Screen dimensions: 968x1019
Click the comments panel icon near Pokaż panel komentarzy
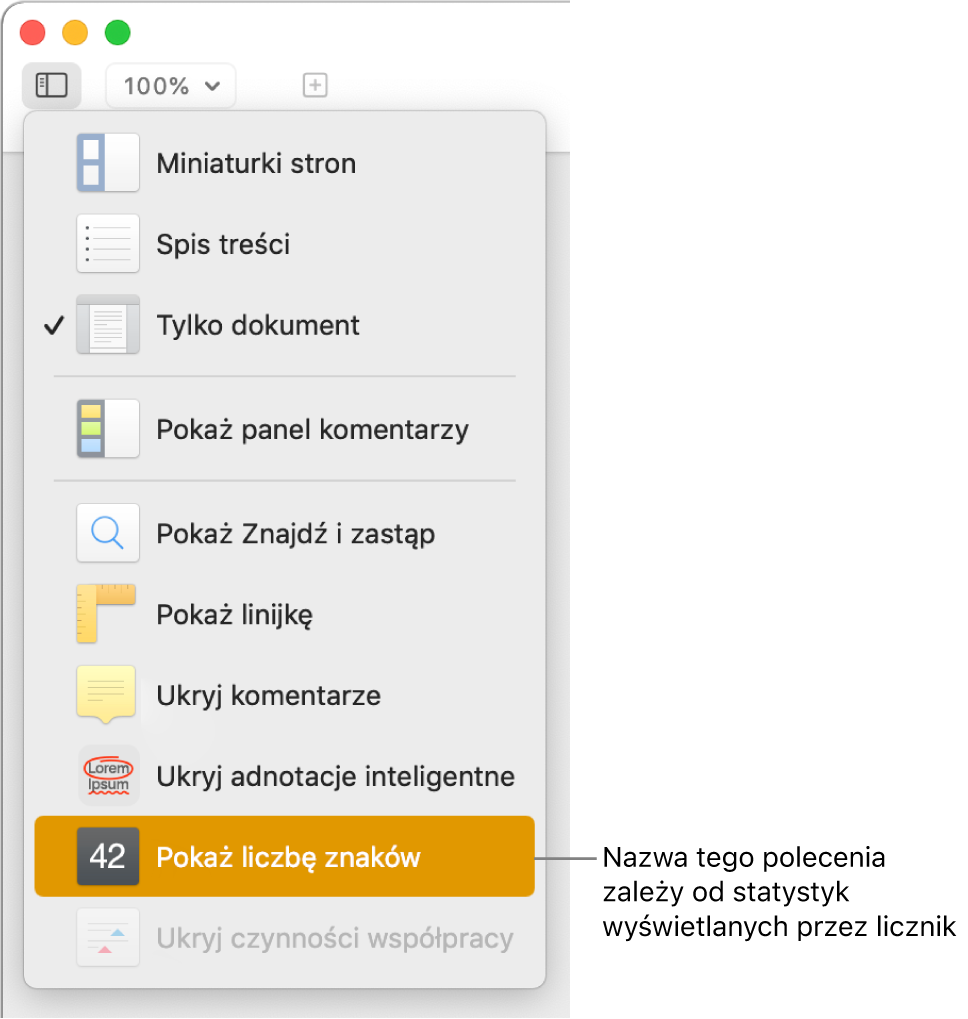pyautogui.click(x=107, y=428)
